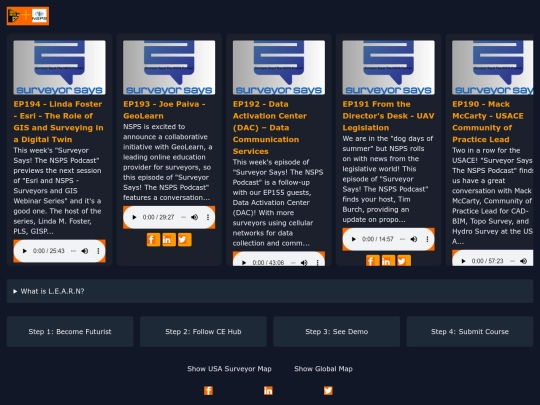Play the EP194 Linda Foster episode audio
Image resolution: width=540 pixels, height=405 pixels.
[24, 251]
